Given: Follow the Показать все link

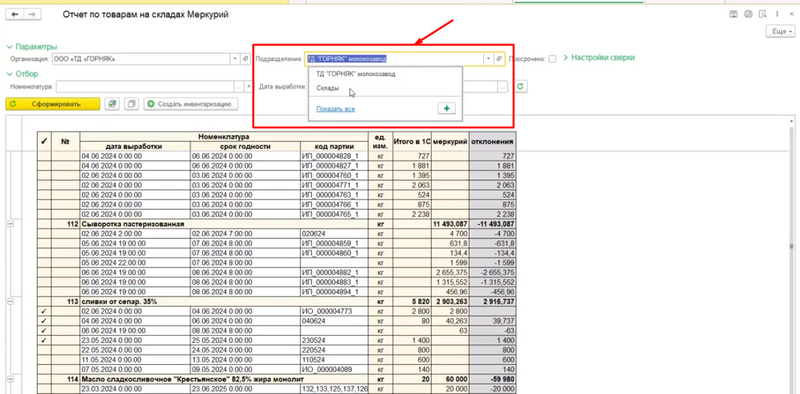Looking at the screenshot, I should (x=335, y=109).
